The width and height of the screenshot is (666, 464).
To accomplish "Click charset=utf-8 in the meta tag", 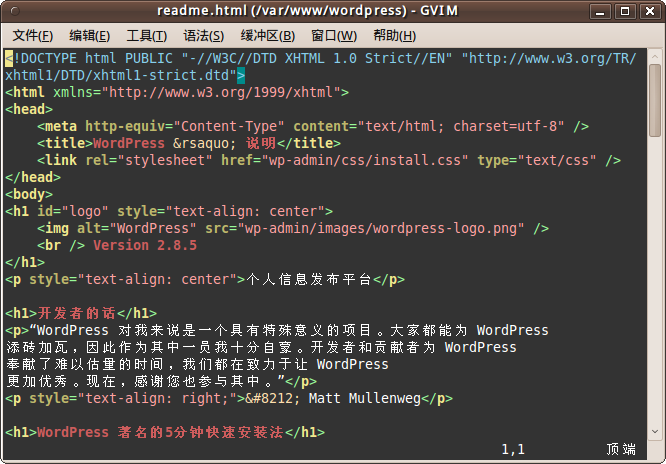I will pyautogui.click(x=505, y=126).
